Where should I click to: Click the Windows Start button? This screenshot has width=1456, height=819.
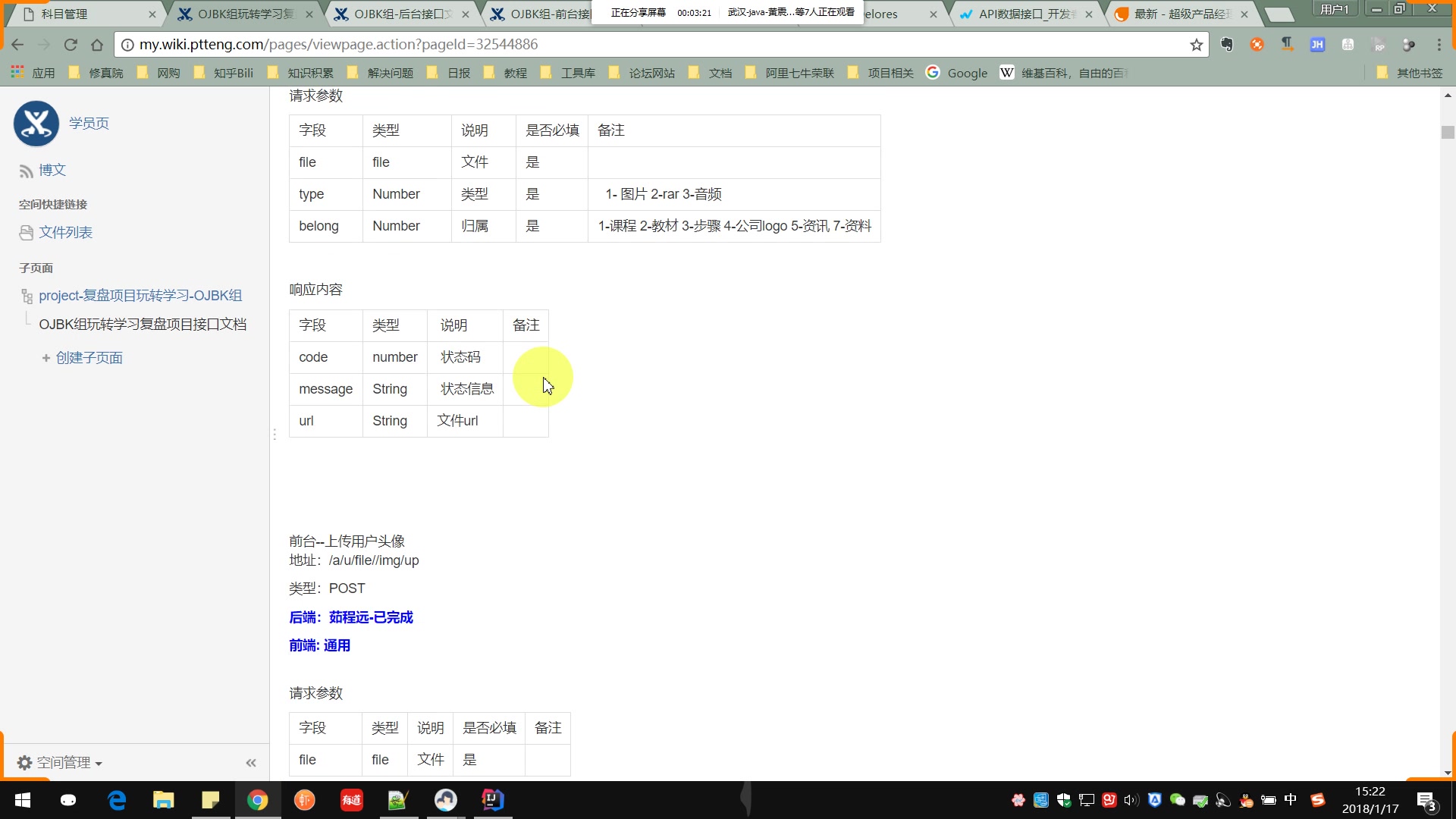pyautogui.click(x=23, y=800)
